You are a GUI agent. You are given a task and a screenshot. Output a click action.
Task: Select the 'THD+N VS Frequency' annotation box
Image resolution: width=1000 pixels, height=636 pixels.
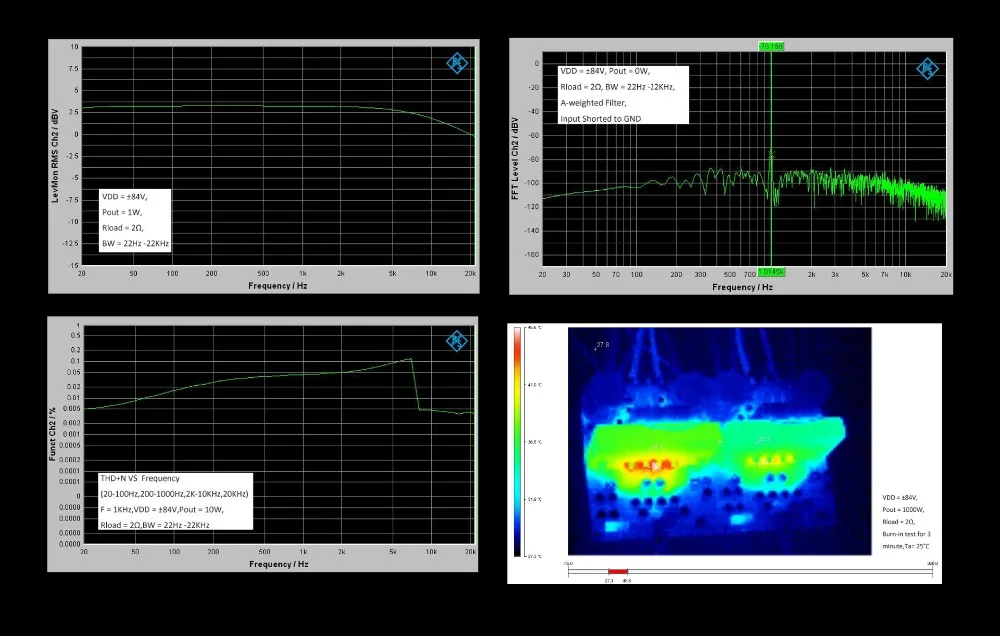click(x=175, y=501)
